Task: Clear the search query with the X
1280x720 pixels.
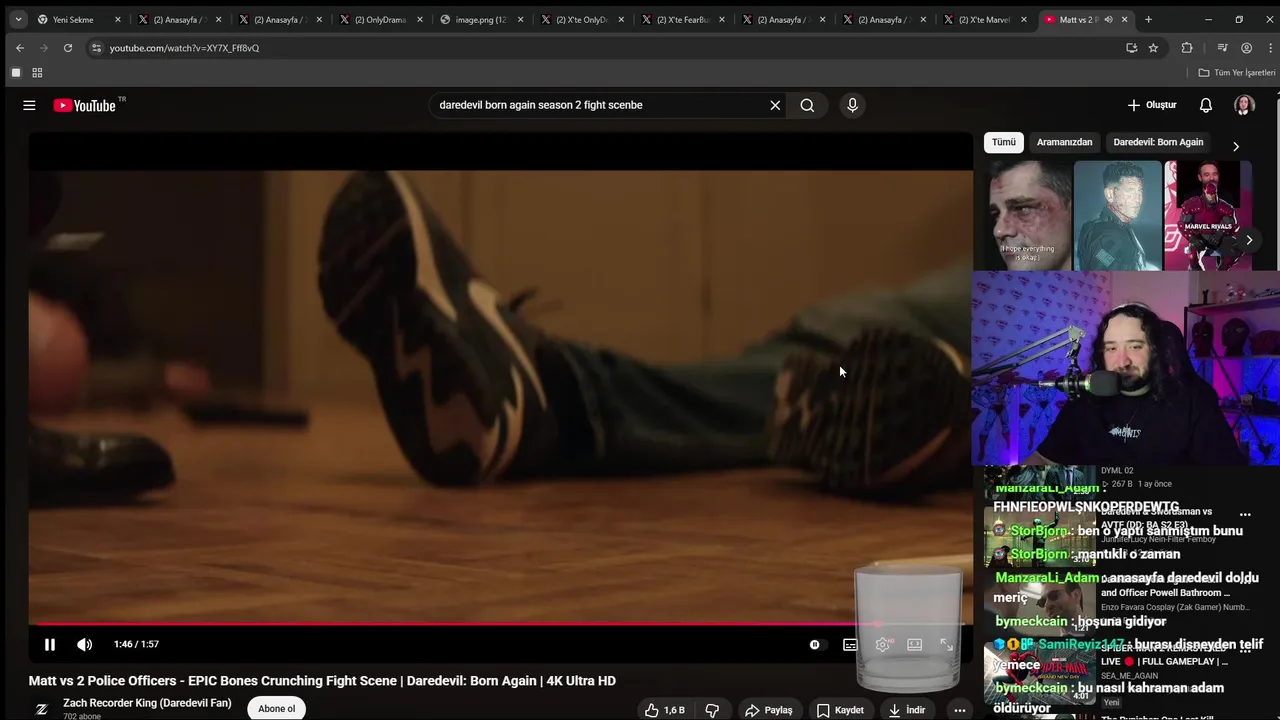Action: click(775, 105)
